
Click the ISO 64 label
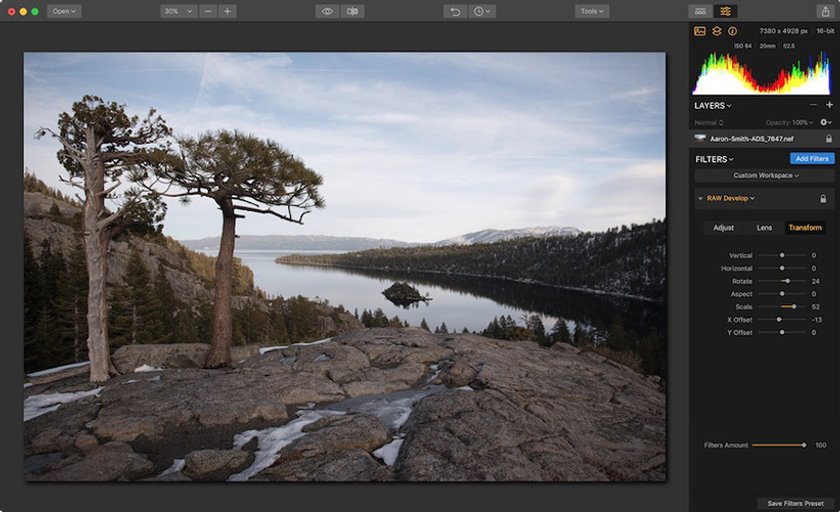pyautogui.click(x=742, y=46)
